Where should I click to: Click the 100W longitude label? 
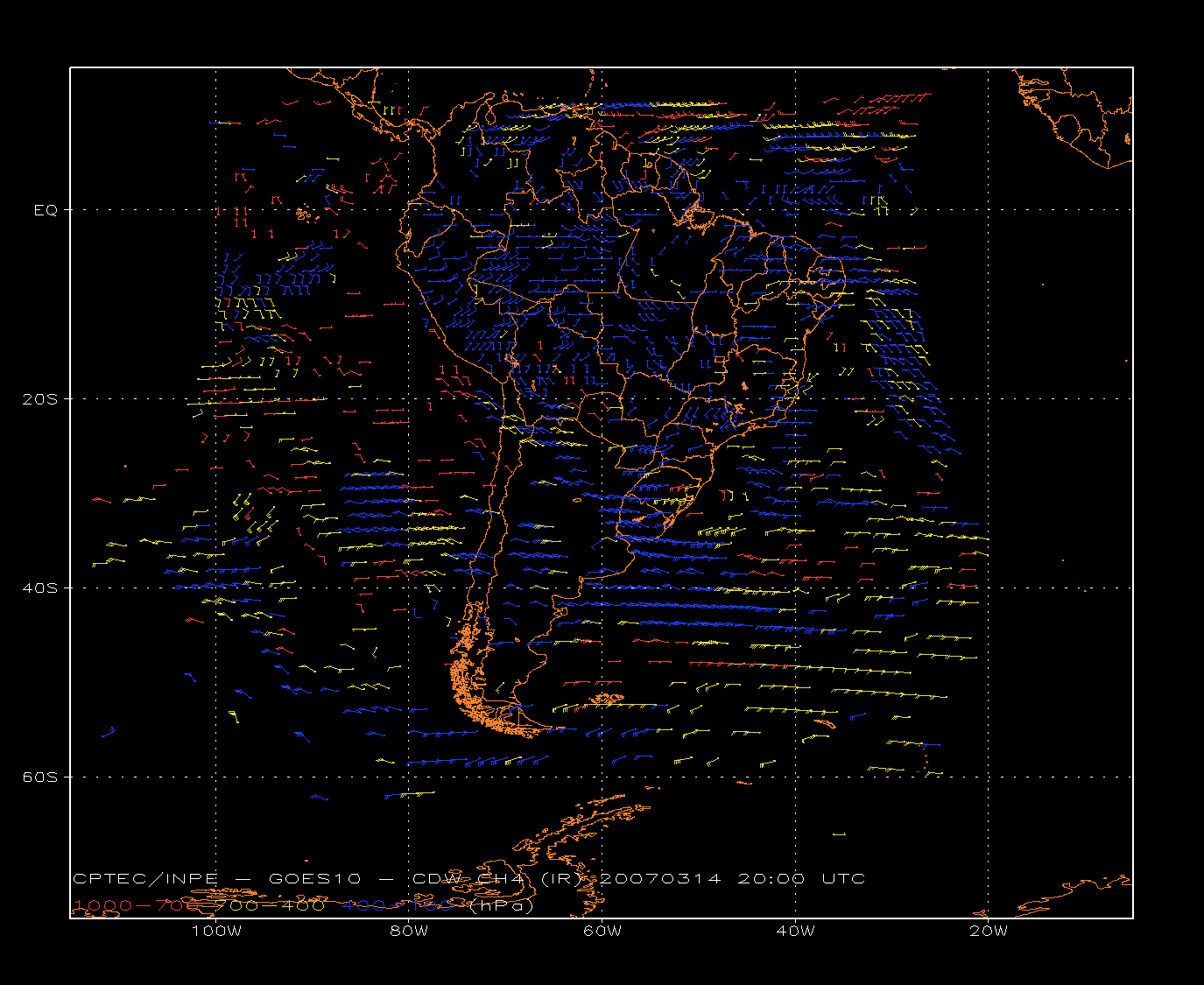point(216,931)
